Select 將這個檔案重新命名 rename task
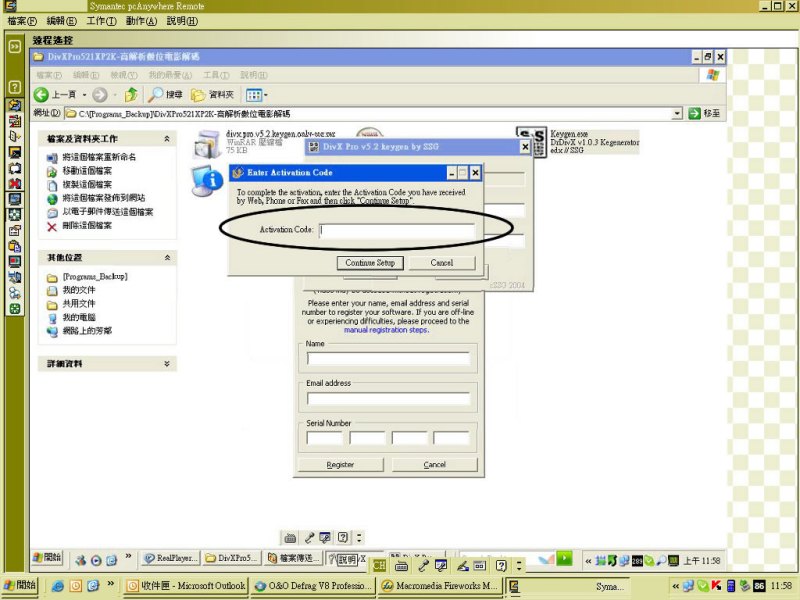This screenshot has width=800, height=600. pos(99,157)
